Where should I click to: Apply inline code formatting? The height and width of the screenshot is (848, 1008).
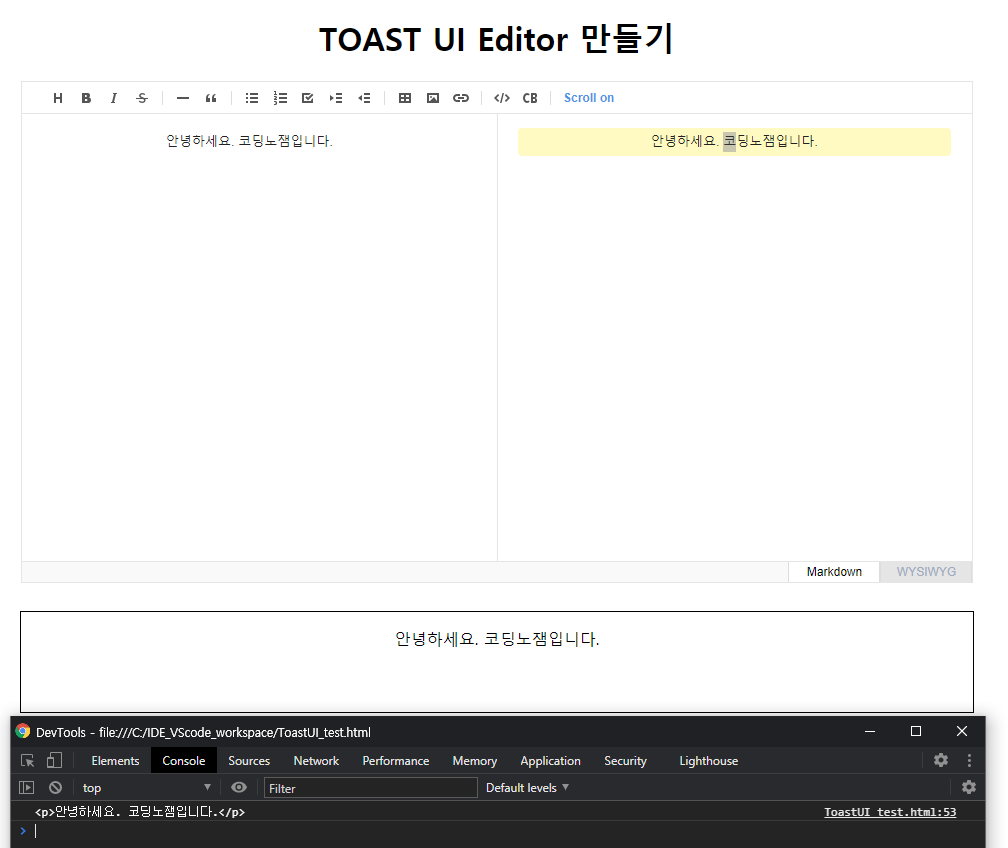(502, 98)
